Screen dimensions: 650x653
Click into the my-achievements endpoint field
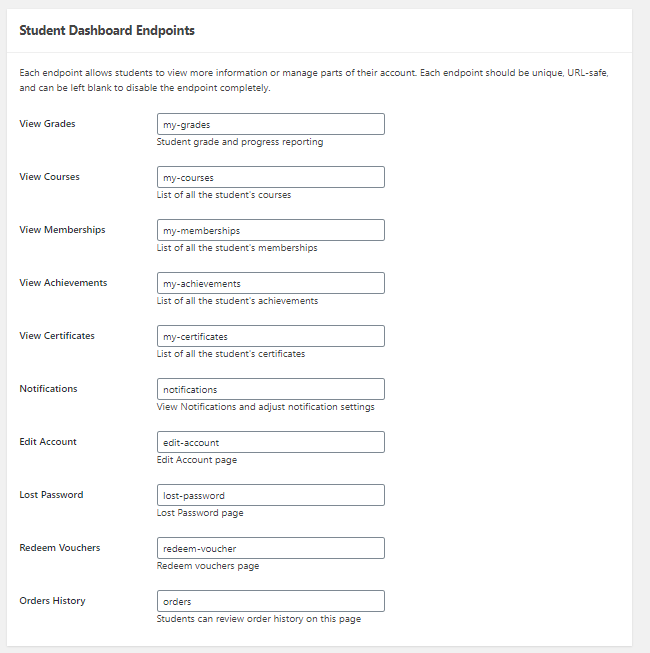click(270, 283)
